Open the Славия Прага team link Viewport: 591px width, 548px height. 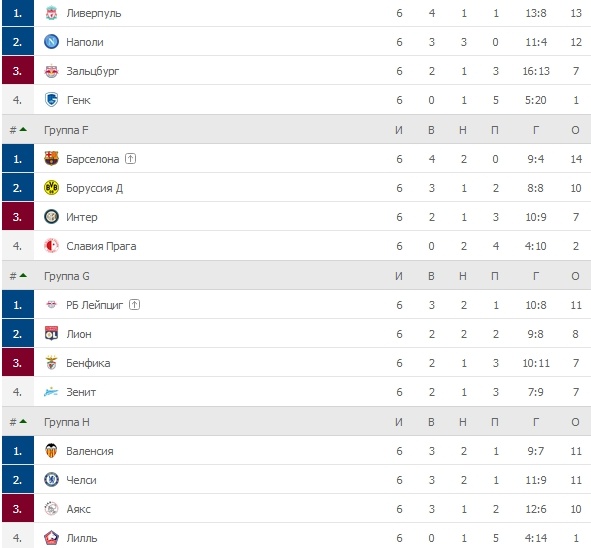[101, 246]
